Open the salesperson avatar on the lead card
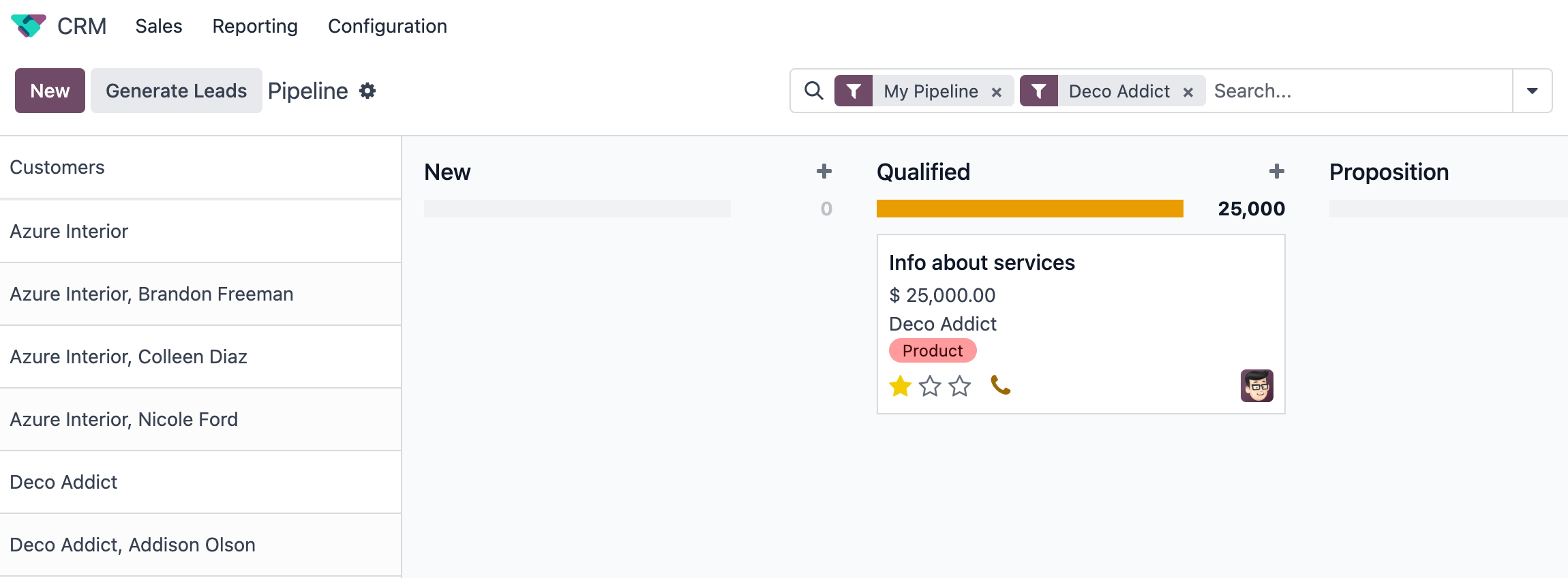Viewport: 1568px width, 578px height. [x=1256, y=385]
